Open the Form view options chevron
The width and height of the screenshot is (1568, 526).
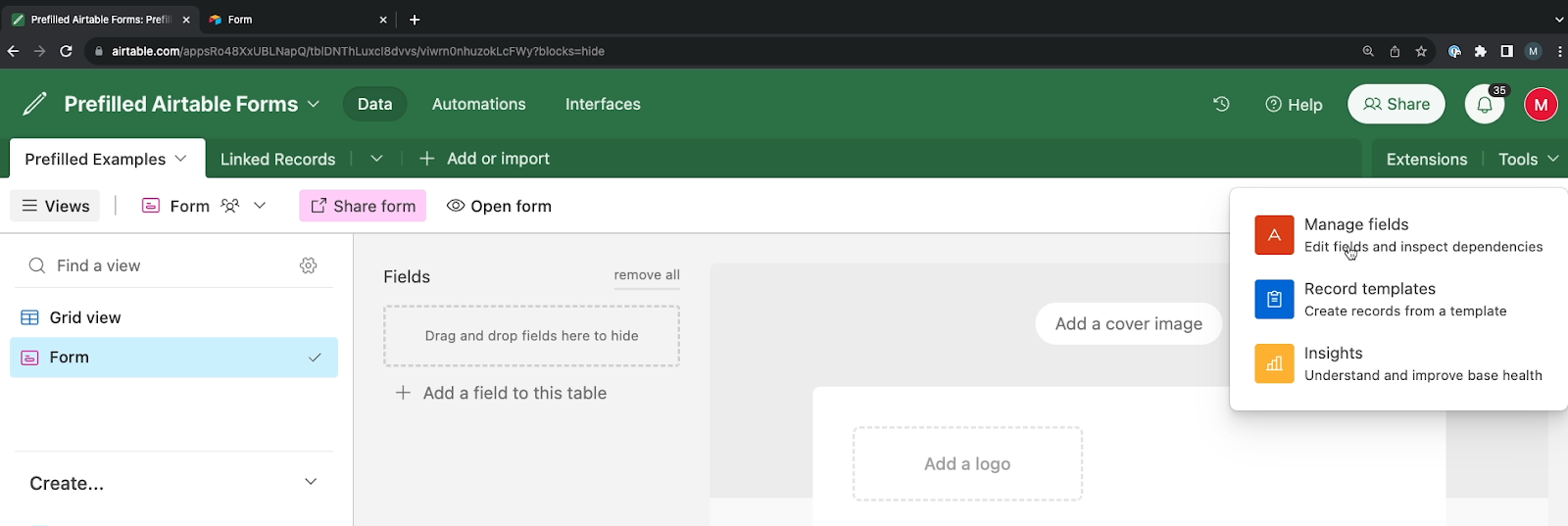[260, 206]
